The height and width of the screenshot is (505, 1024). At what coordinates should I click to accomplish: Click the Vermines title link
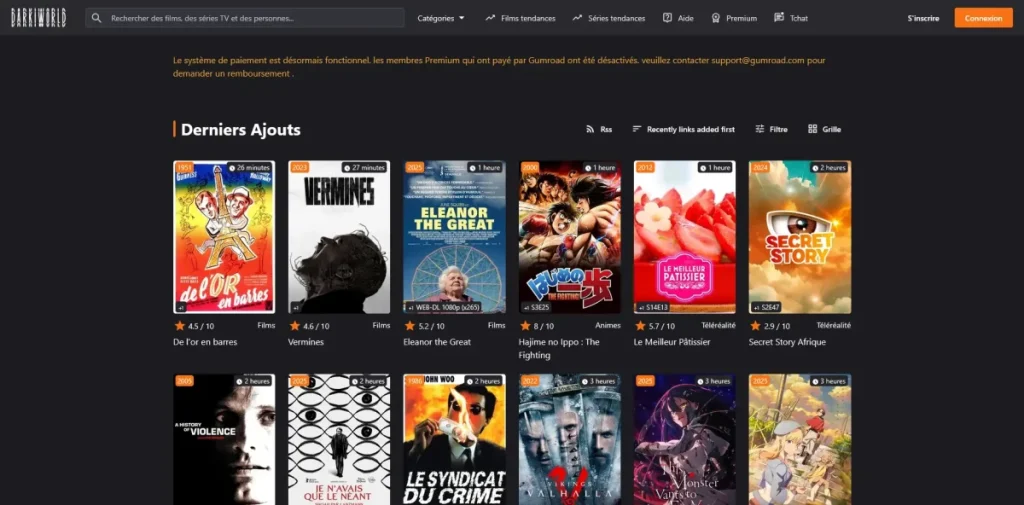pos(306,342)
